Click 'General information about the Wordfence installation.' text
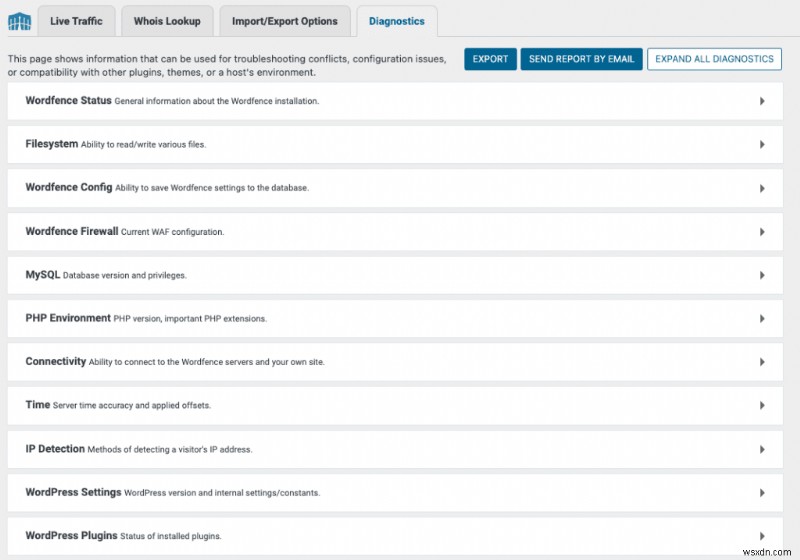The image size is (800, 560). (x=217, y=101)
